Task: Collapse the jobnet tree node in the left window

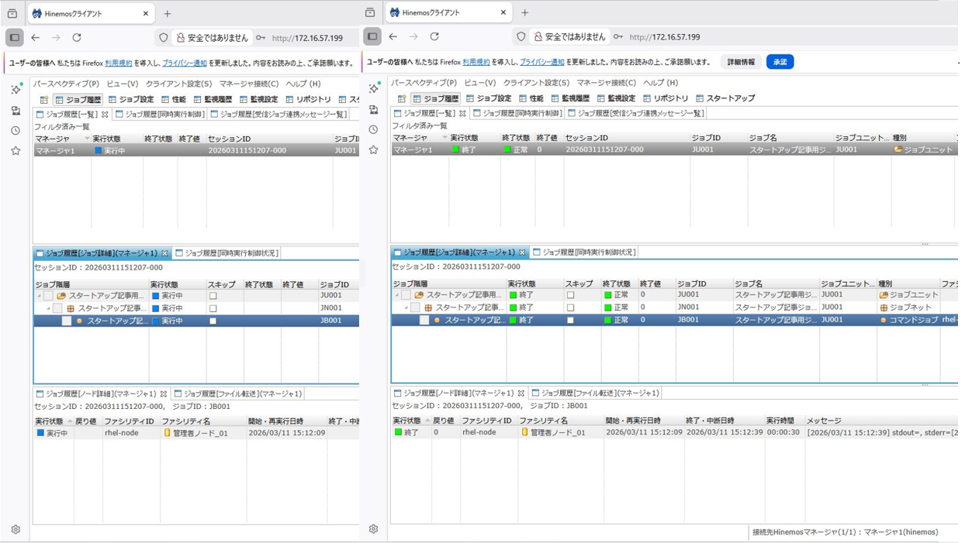Action: coord(48,309)
